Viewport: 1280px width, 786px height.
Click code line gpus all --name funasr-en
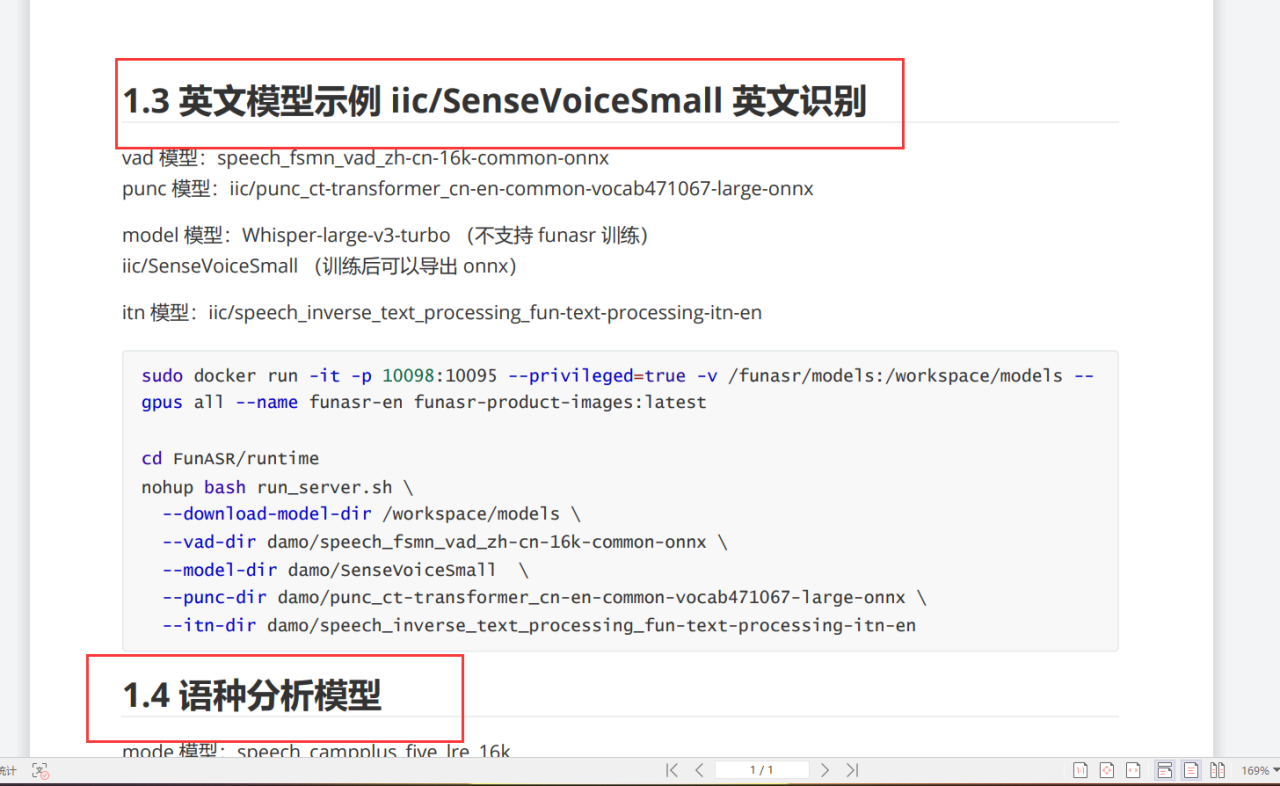pos(424,402)
